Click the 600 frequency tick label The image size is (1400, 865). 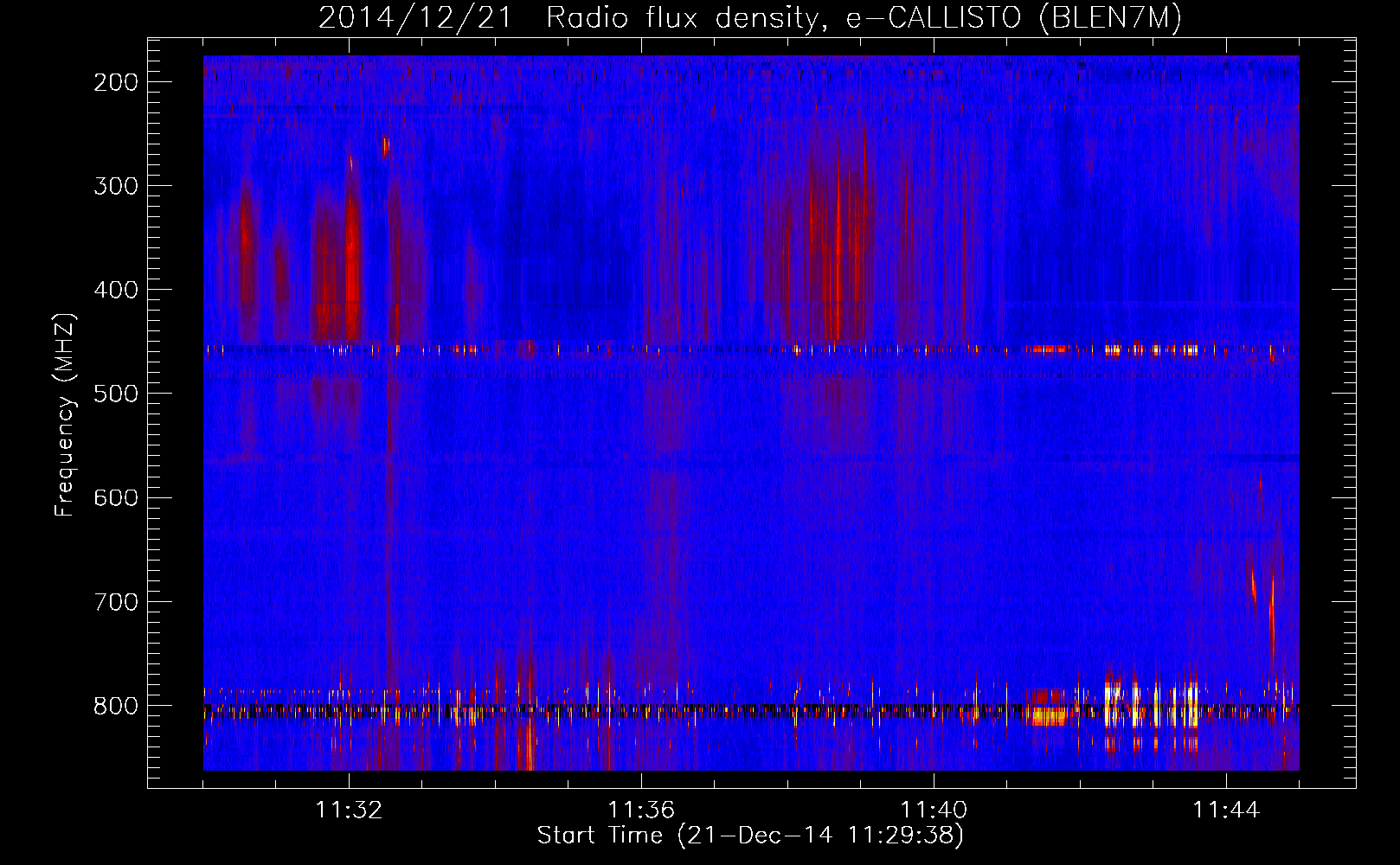pyautogui.click(x=115, y=497)
